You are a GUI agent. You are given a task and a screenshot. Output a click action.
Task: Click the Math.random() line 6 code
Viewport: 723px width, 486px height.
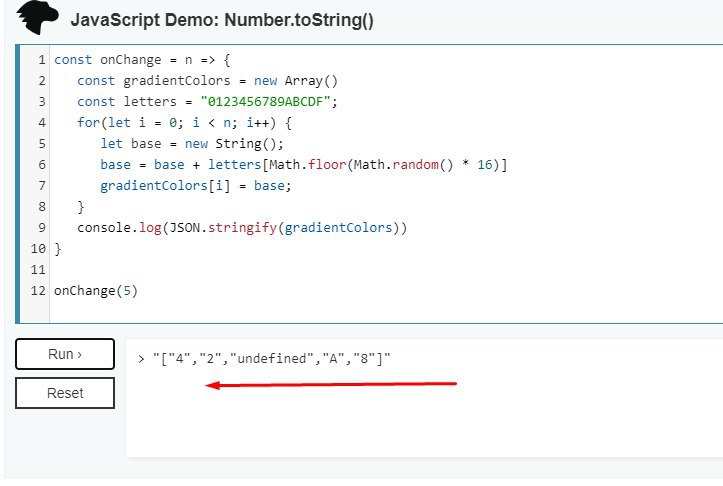(303, 165)
